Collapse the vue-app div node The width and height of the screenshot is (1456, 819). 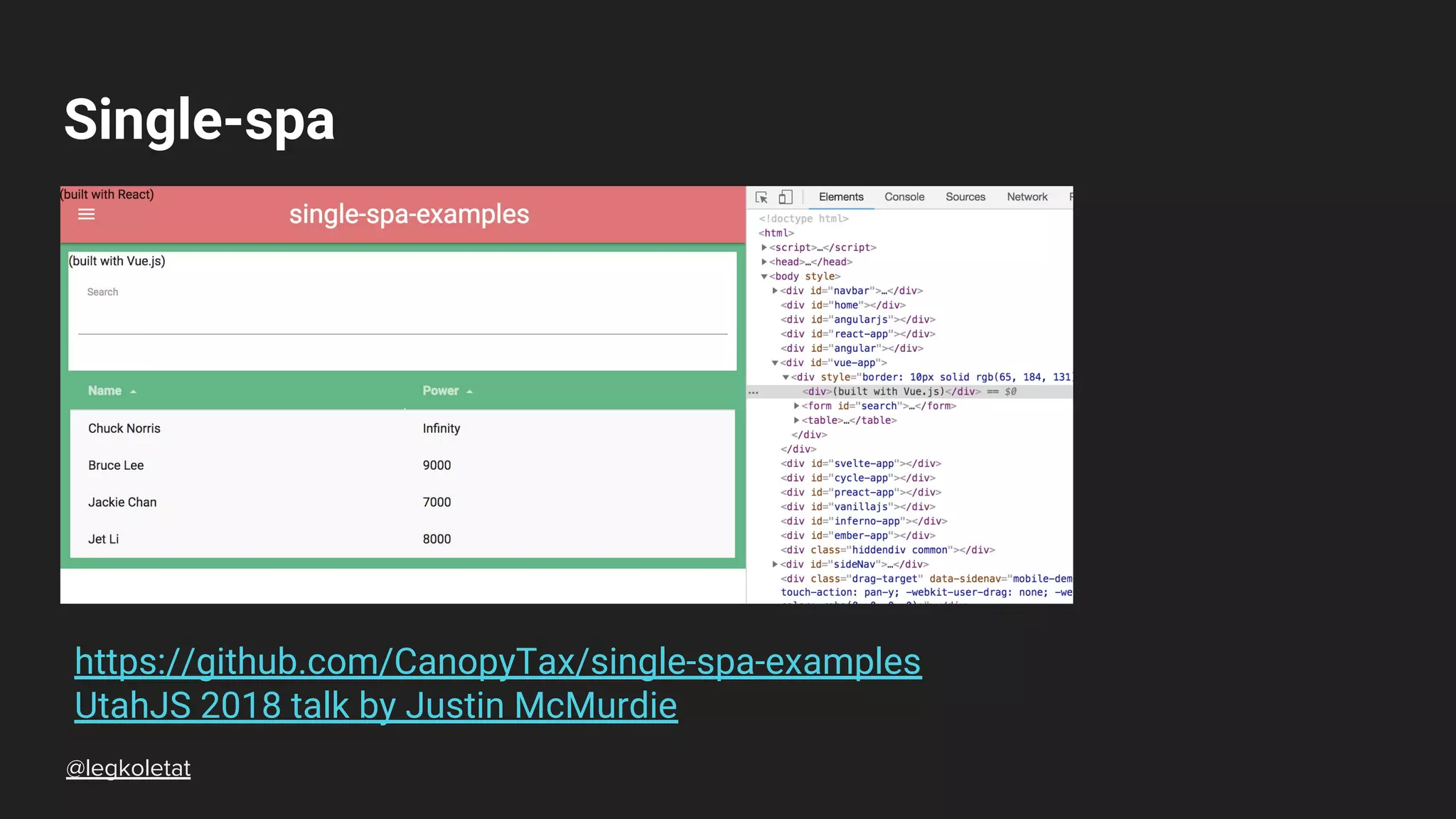tap(775, 363)
